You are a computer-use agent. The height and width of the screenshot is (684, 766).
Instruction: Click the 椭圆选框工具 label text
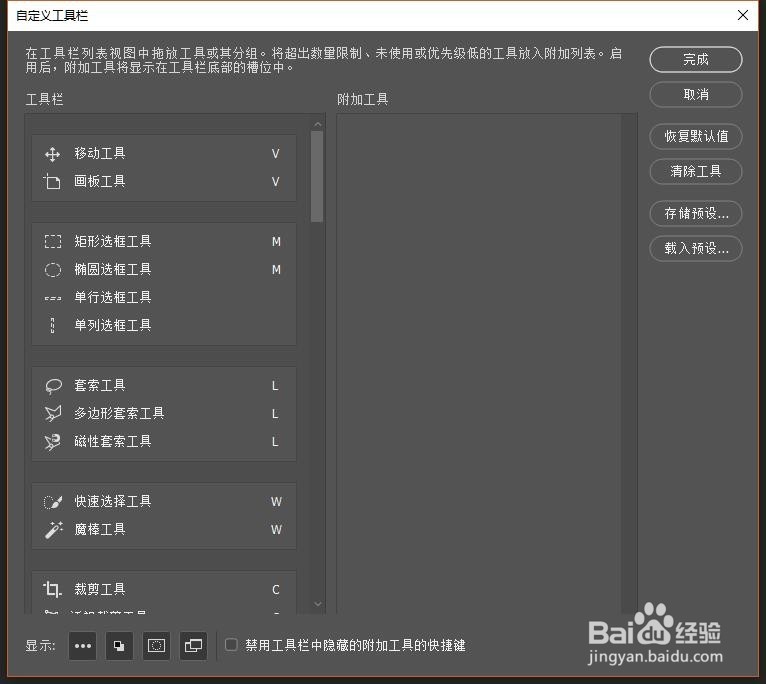coord(113,269)
